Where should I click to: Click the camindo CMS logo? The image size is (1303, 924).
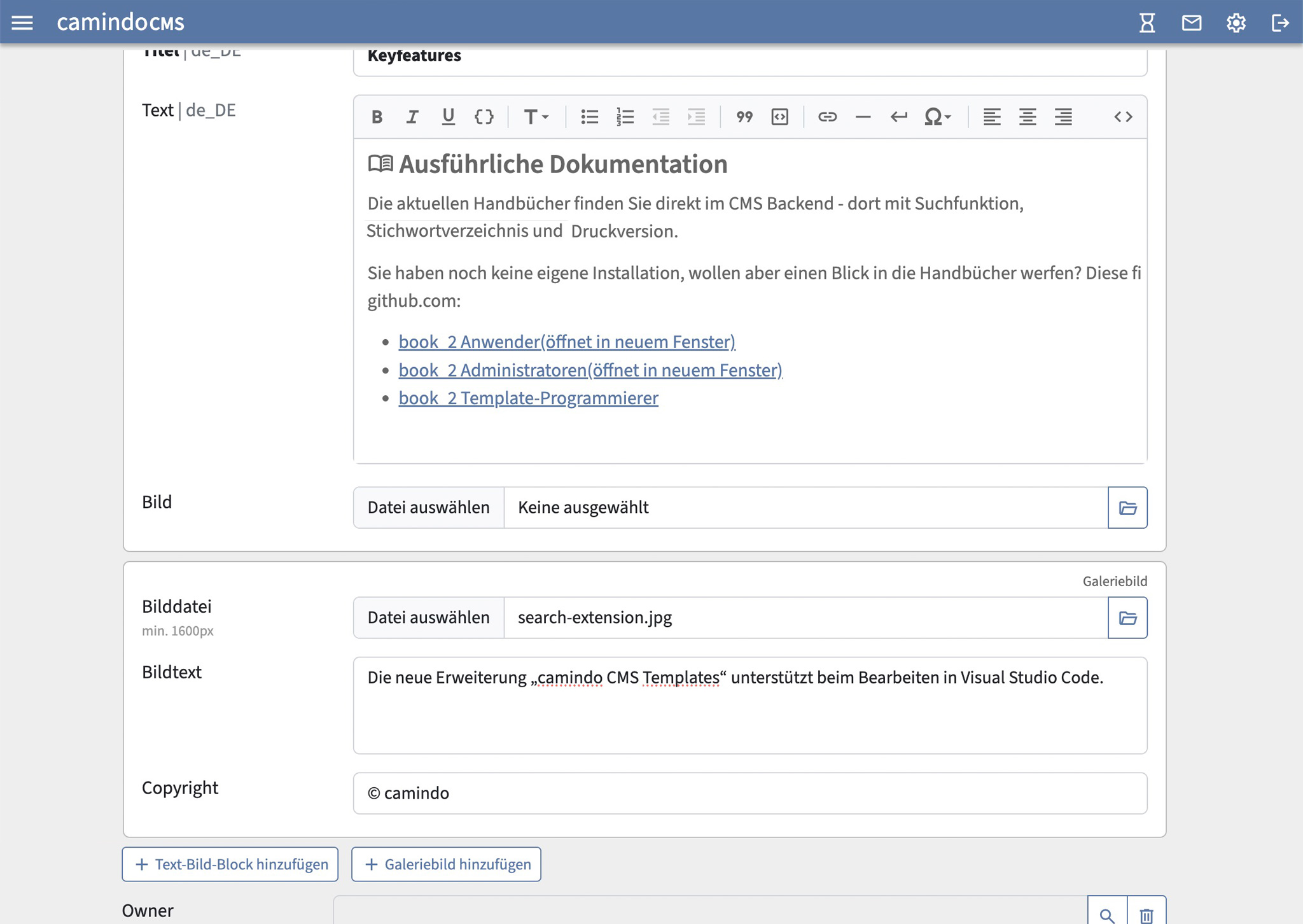coord(120,22)
